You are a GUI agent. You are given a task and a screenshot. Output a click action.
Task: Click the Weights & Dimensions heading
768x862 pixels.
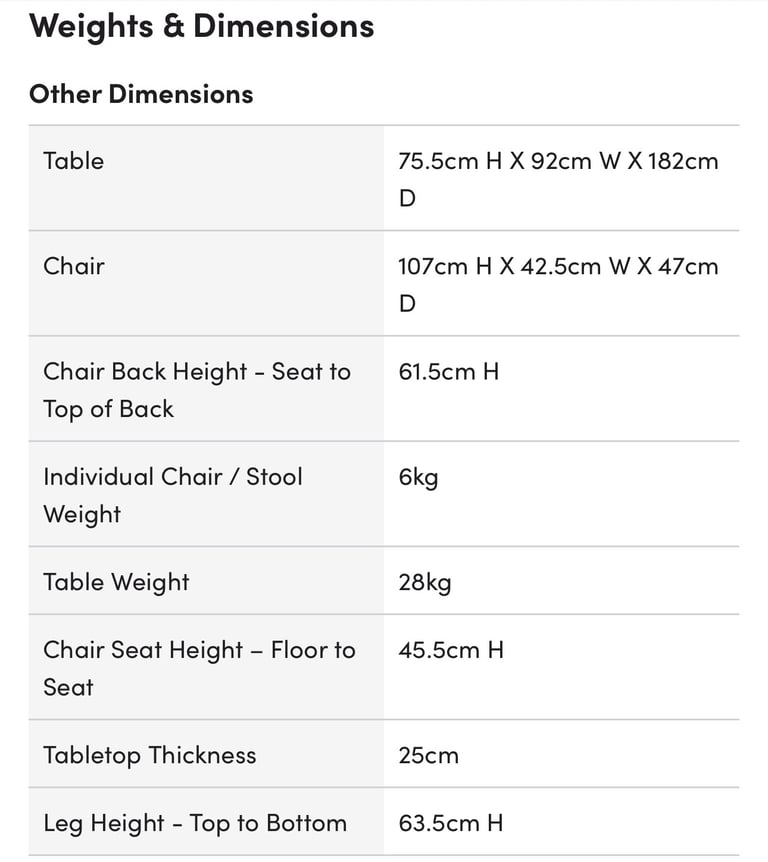tap(202, 26)
